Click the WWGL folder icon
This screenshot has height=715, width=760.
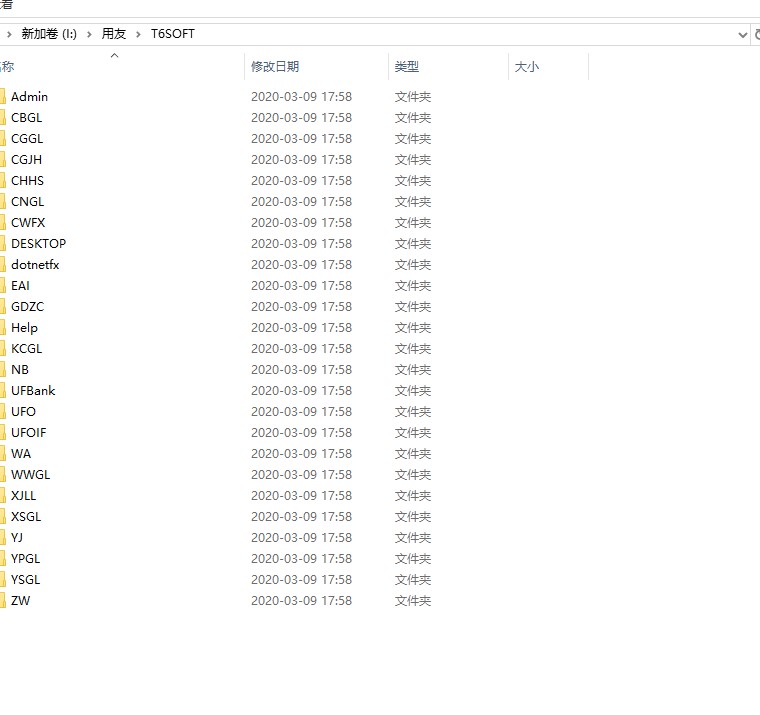click(x=2, y=475)
